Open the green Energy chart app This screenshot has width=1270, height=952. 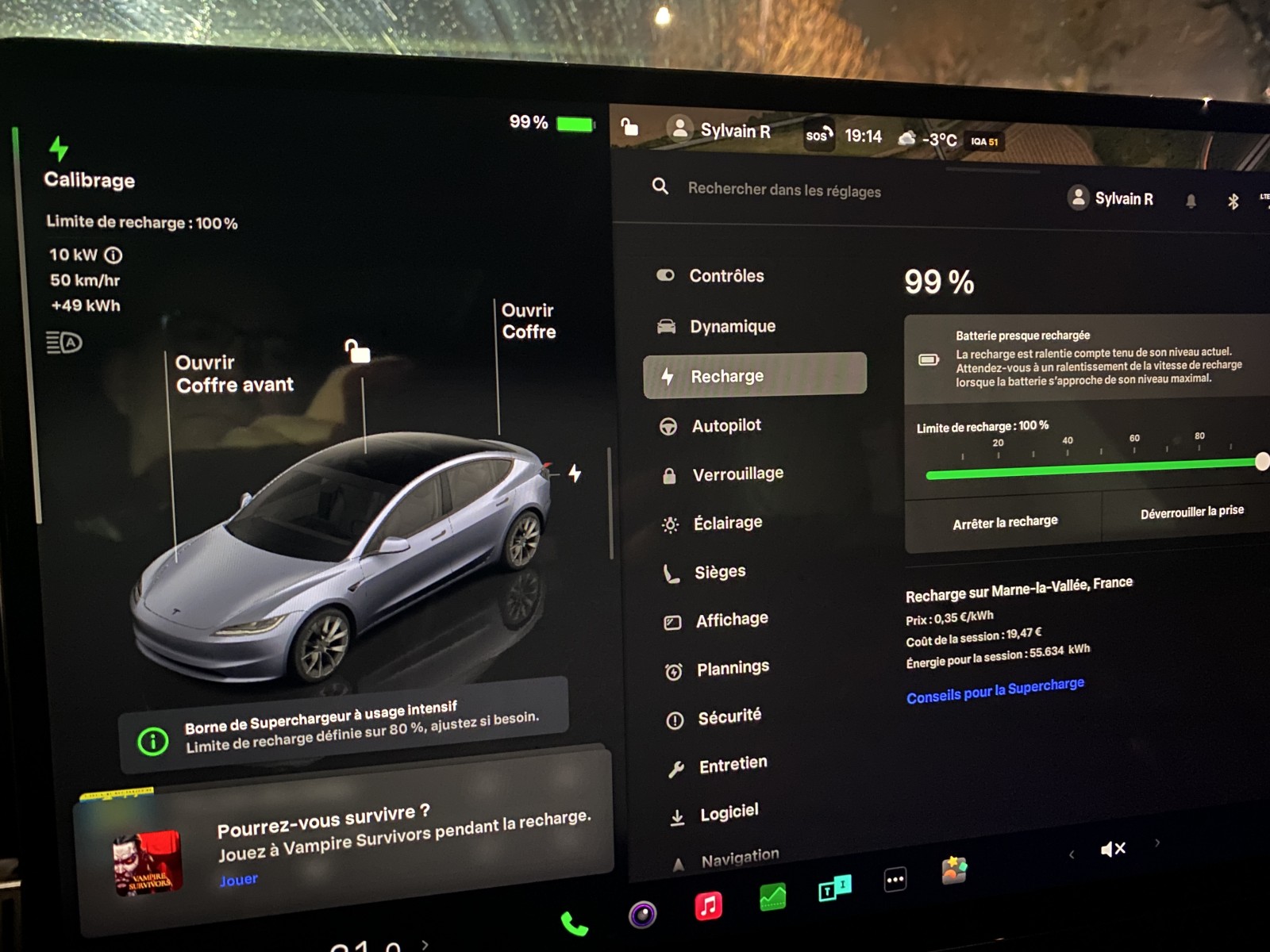click(x=772, y=896)
